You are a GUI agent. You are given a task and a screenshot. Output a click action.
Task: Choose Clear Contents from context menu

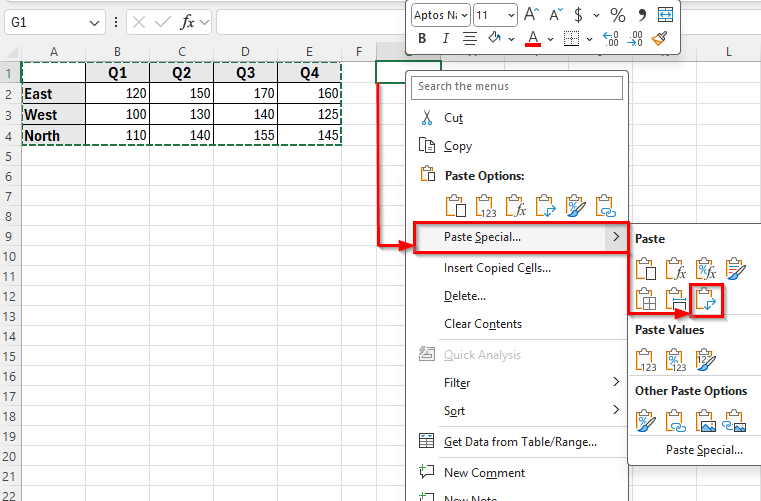(x=517, y=324)
